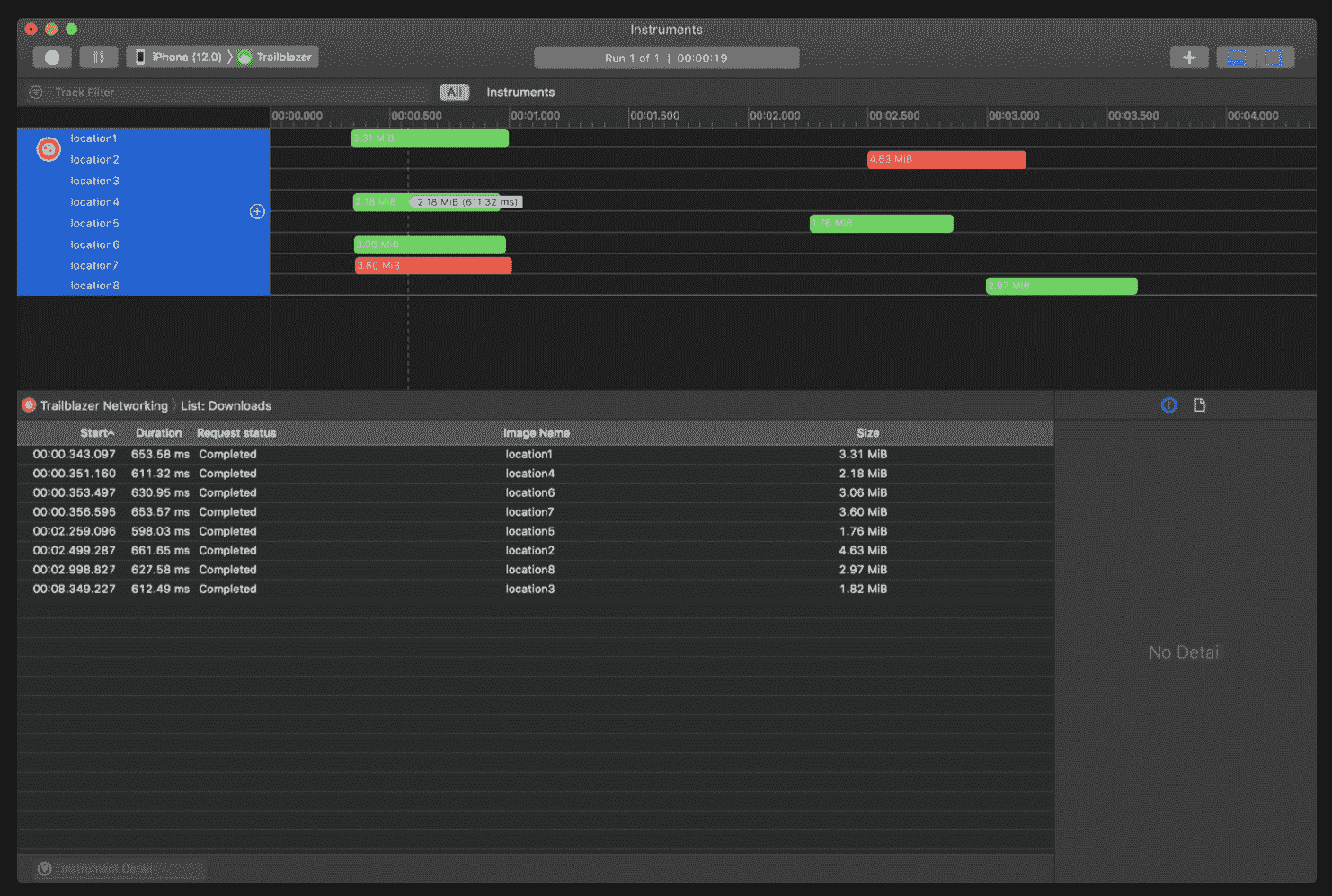Click the Trailblazer instrument track icon

tap(49, 149)
